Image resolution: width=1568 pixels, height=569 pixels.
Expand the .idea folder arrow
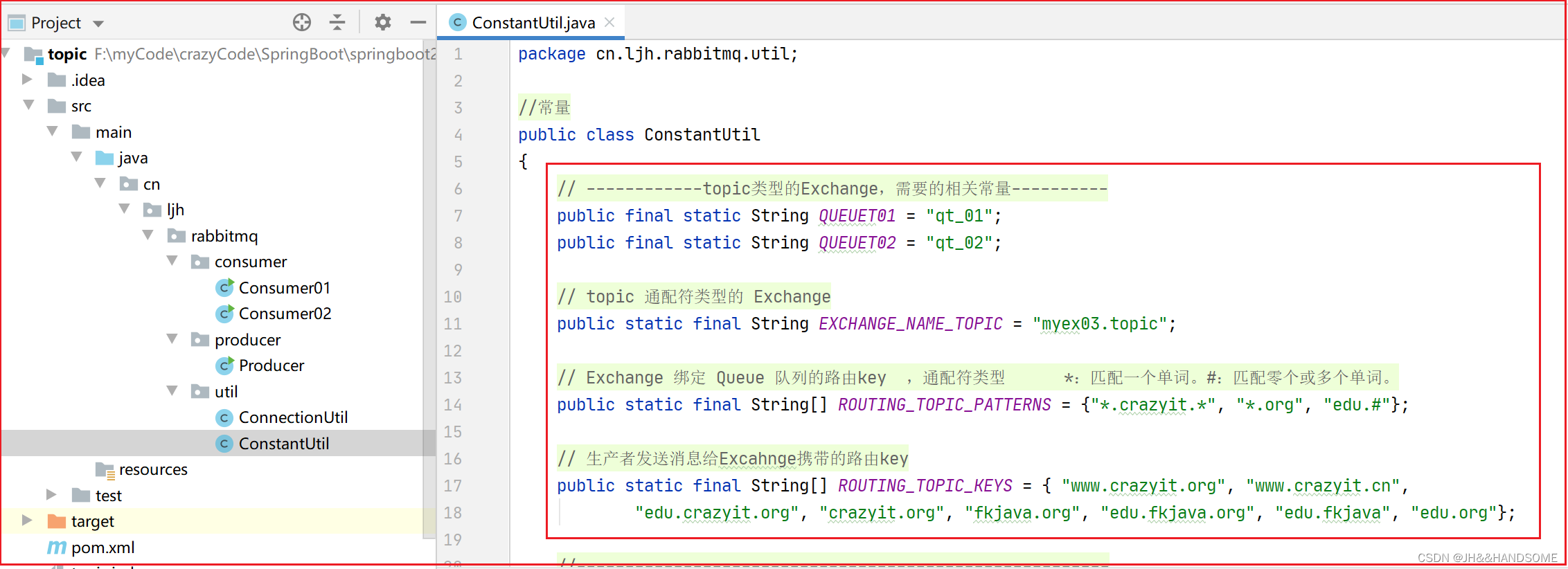[x=27, y=79]
